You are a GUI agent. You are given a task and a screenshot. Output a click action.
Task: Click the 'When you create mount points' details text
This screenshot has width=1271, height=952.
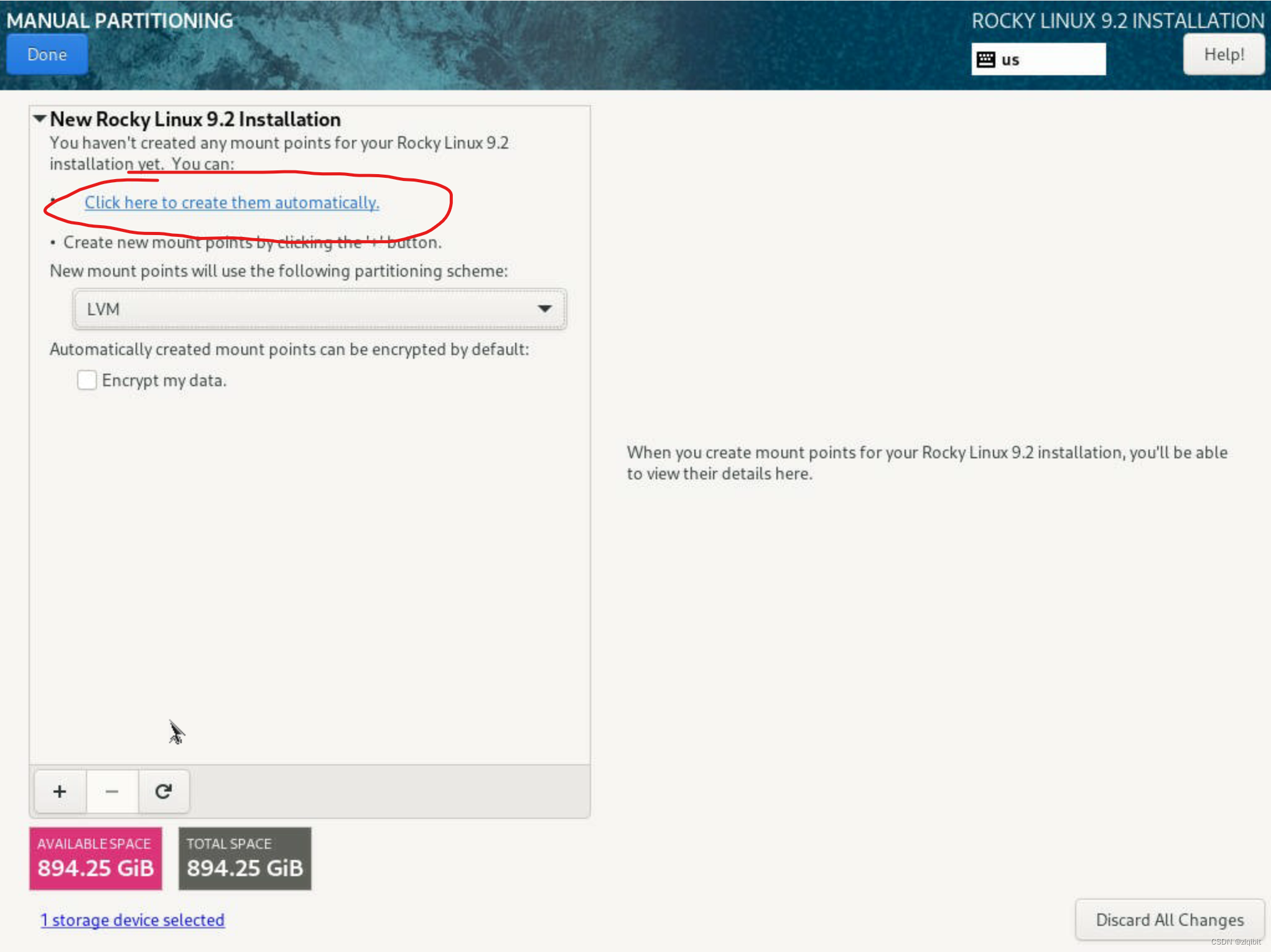[927, 463]
